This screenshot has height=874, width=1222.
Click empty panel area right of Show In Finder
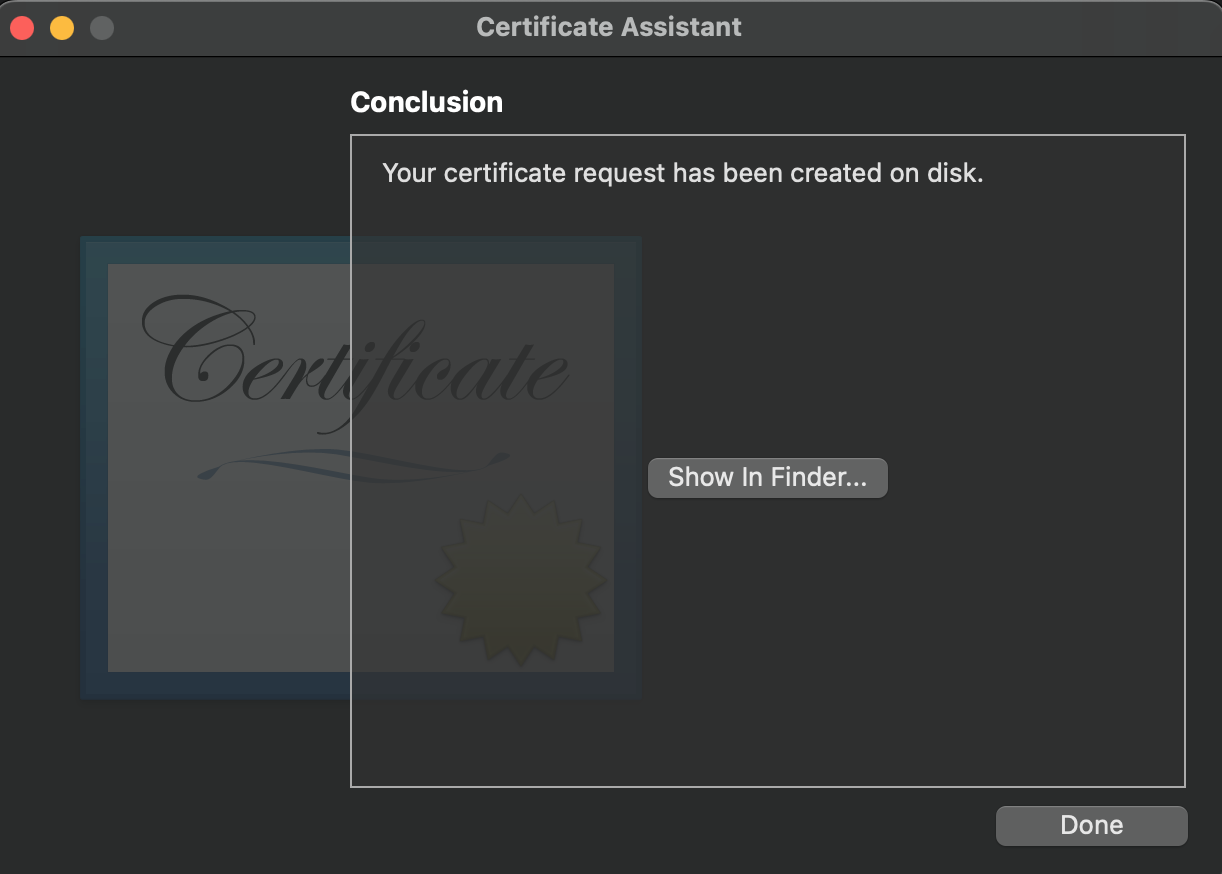[1040, 478]
